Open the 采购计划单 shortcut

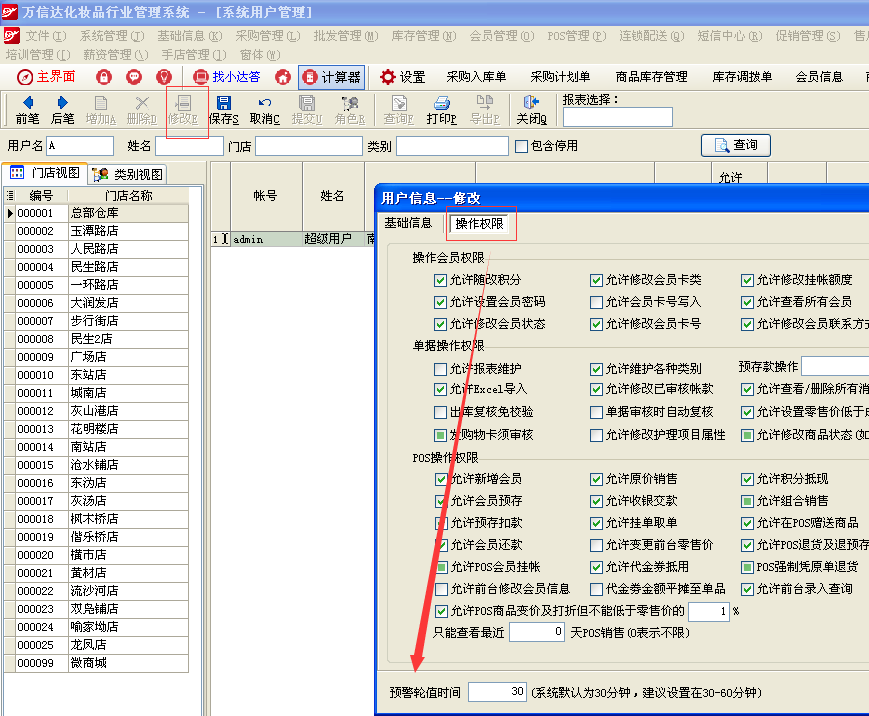pos(560,77)
